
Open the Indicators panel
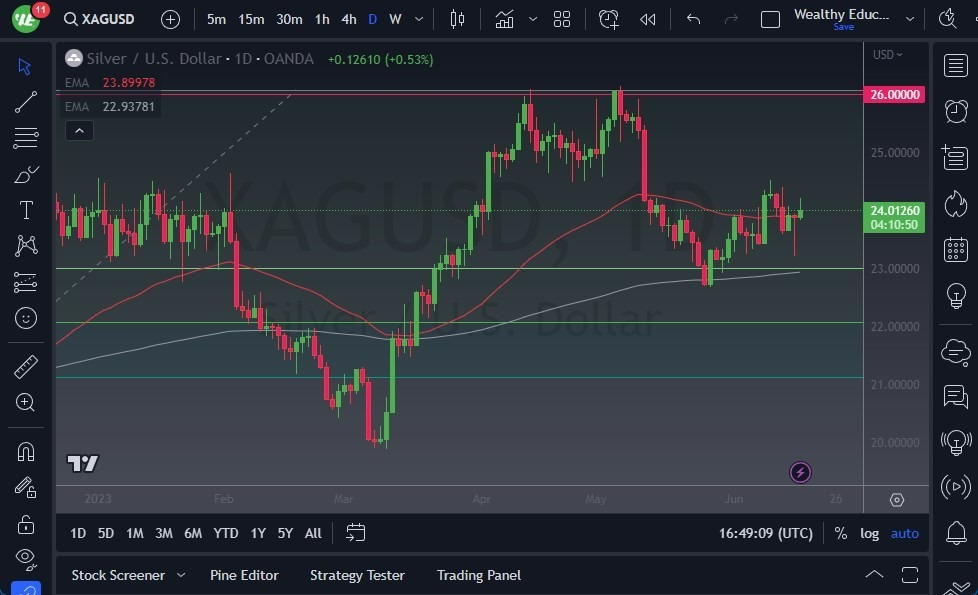(504, 19)
